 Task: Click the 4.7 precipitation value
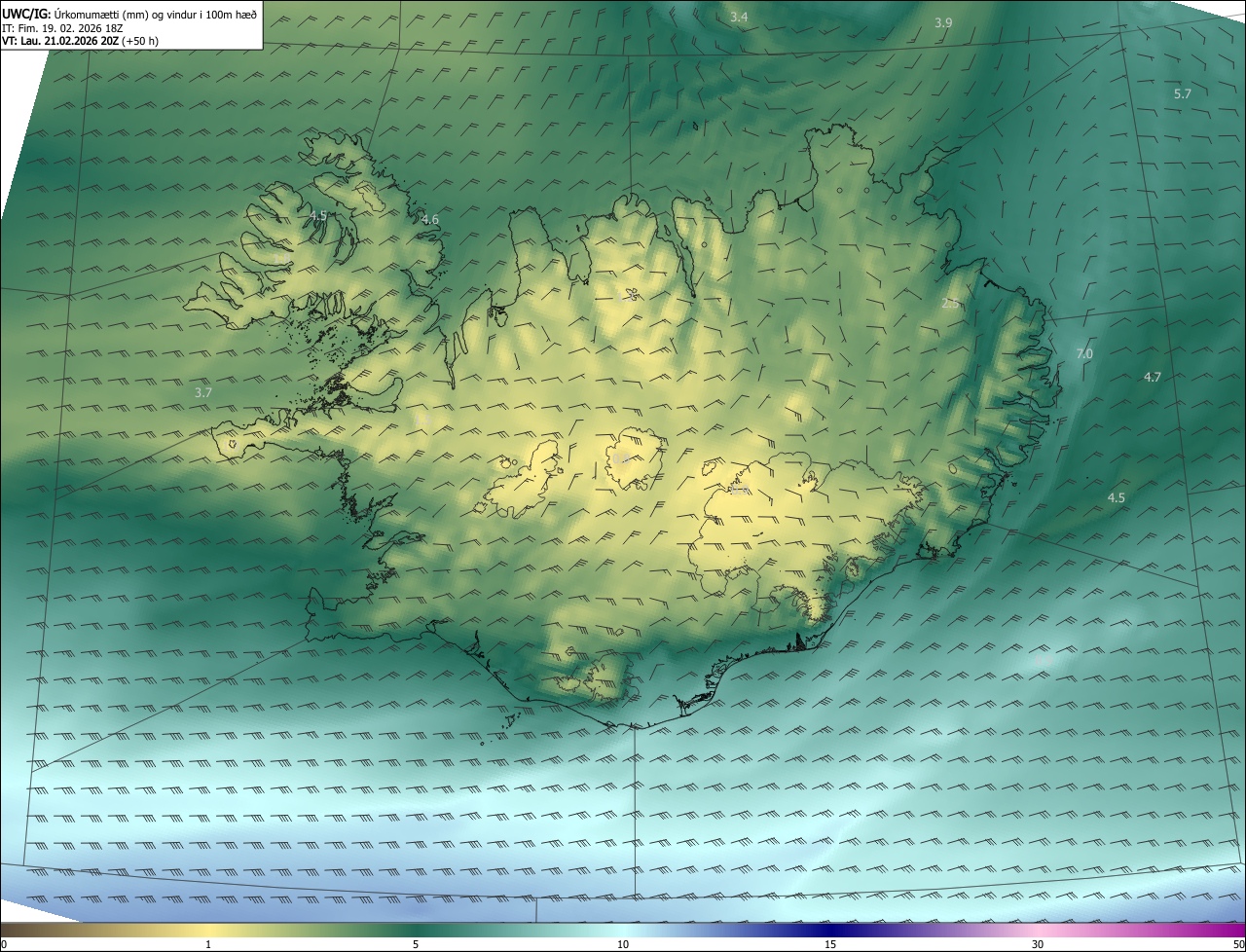point(1153,377)
